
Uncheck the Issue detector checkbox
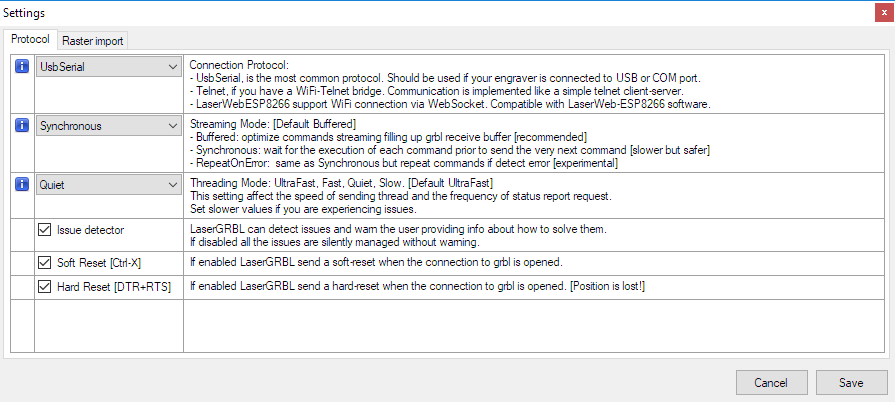click(44, 230)
